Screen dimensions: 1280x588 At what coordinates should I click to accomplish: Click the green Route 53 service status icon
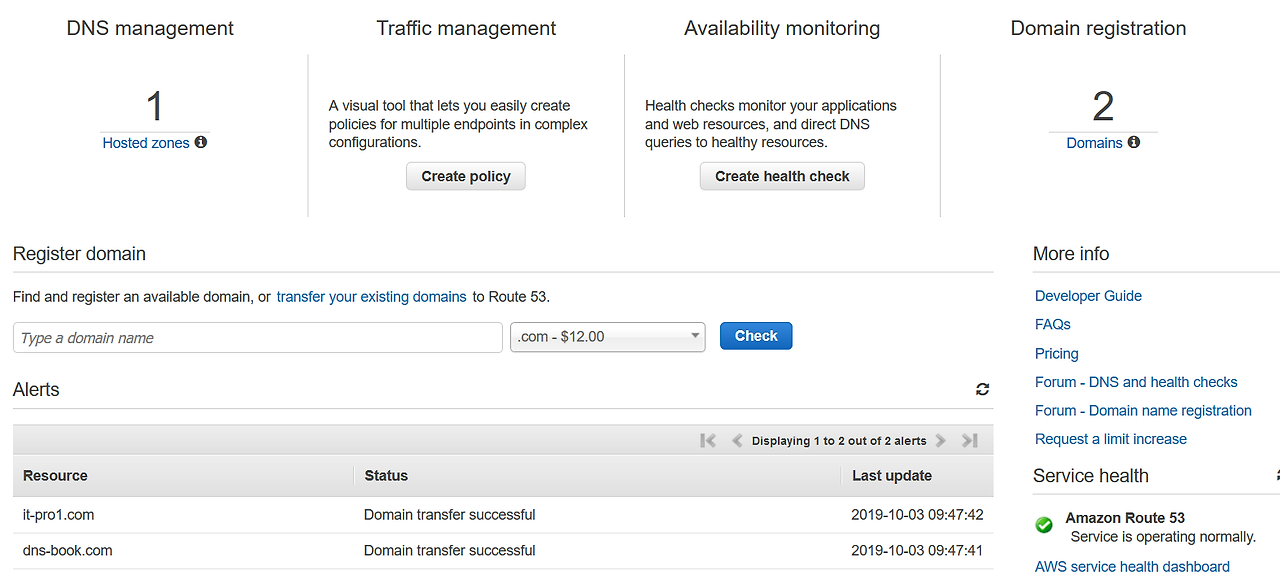coord(1044,525)
